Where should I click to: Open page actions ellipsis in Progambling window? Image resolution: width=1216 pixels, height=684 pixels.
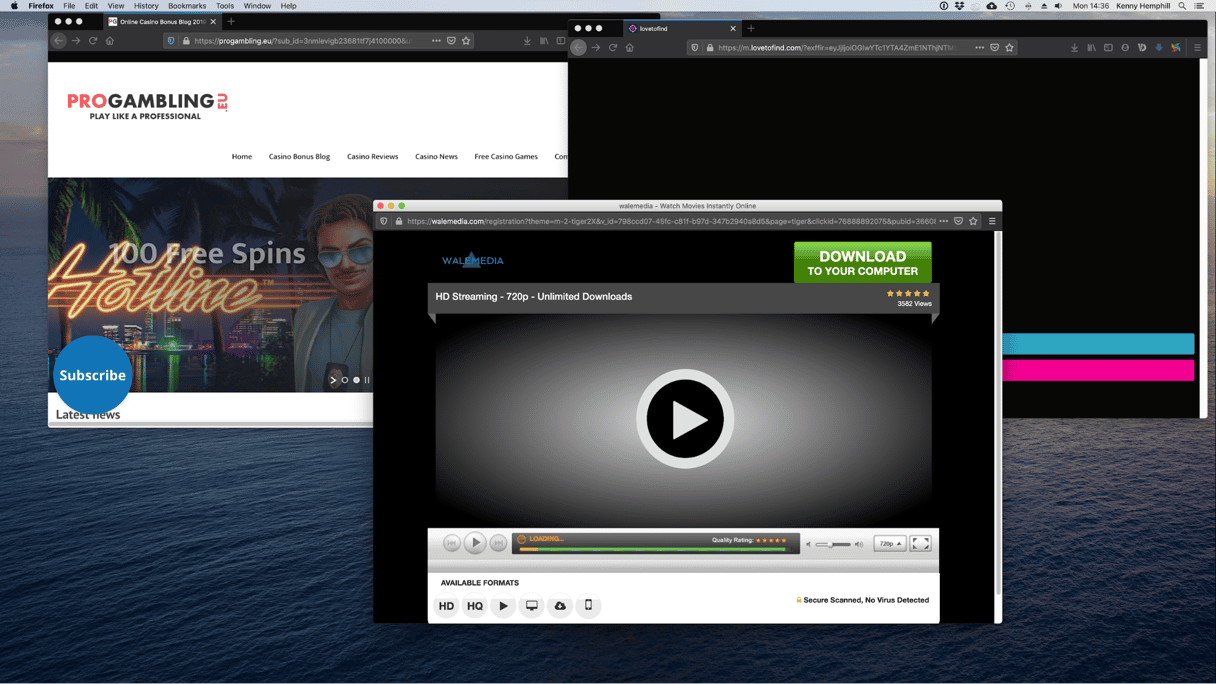436,41
